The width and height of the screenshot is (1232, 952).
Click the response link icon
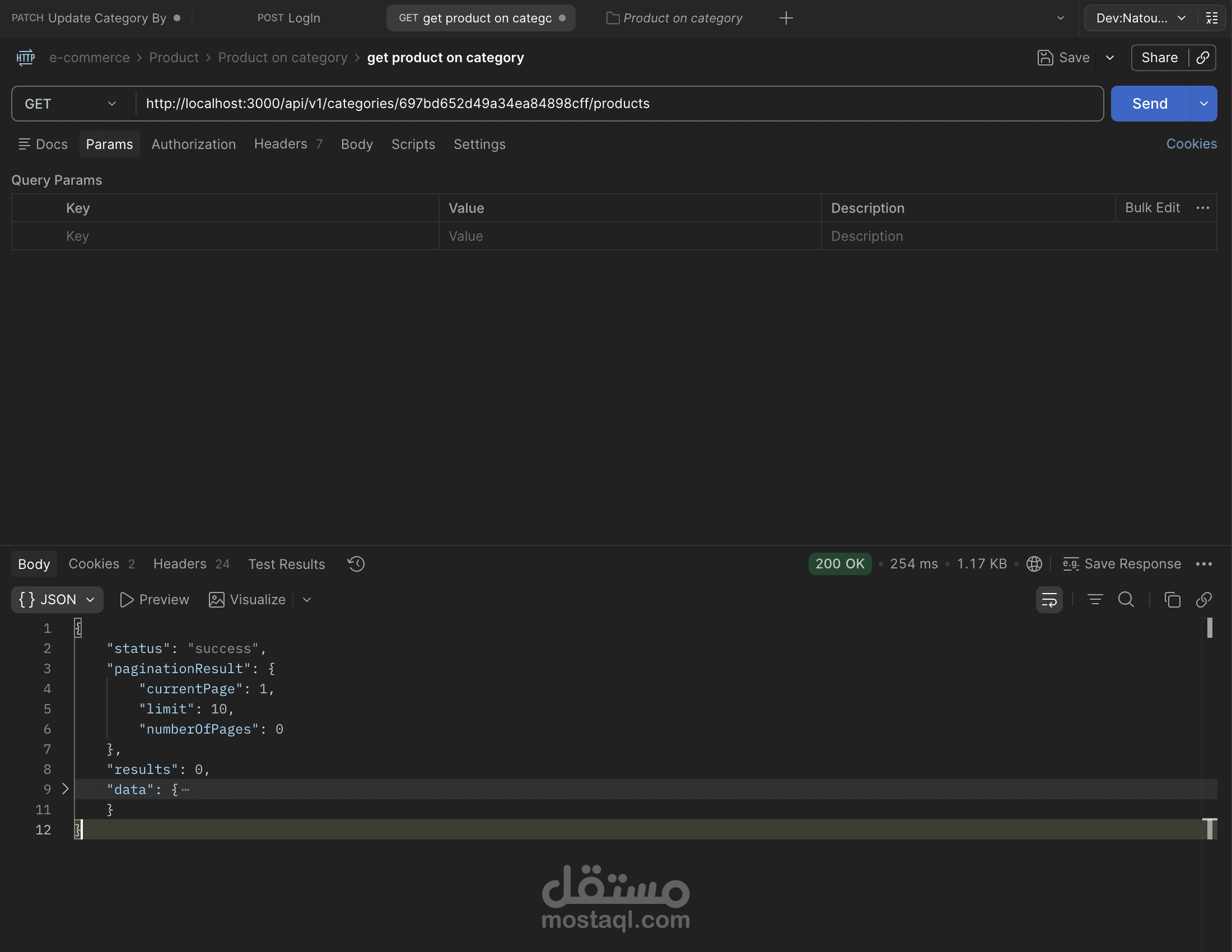tap(1203, 600)
